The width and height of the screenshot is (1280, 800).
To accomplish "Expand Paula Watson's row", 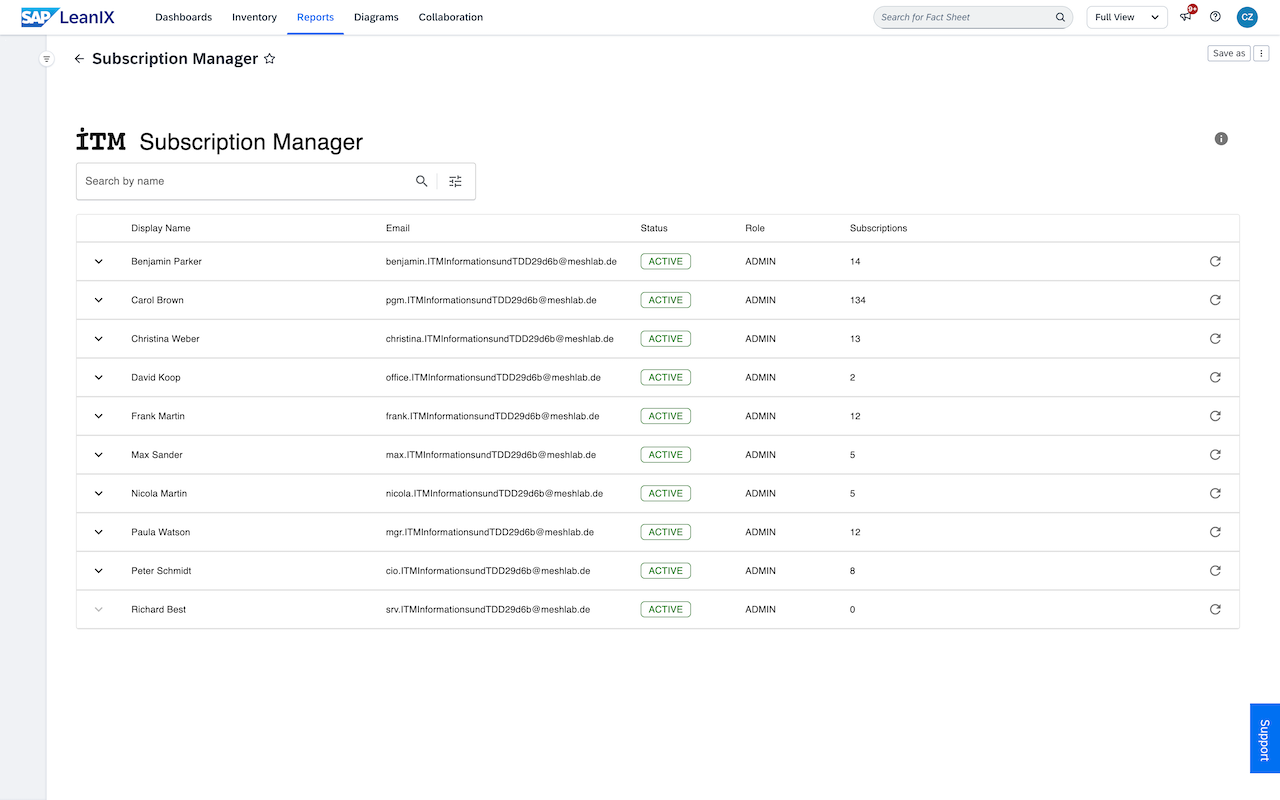I will pyautogui.click(x=99, y=532).
